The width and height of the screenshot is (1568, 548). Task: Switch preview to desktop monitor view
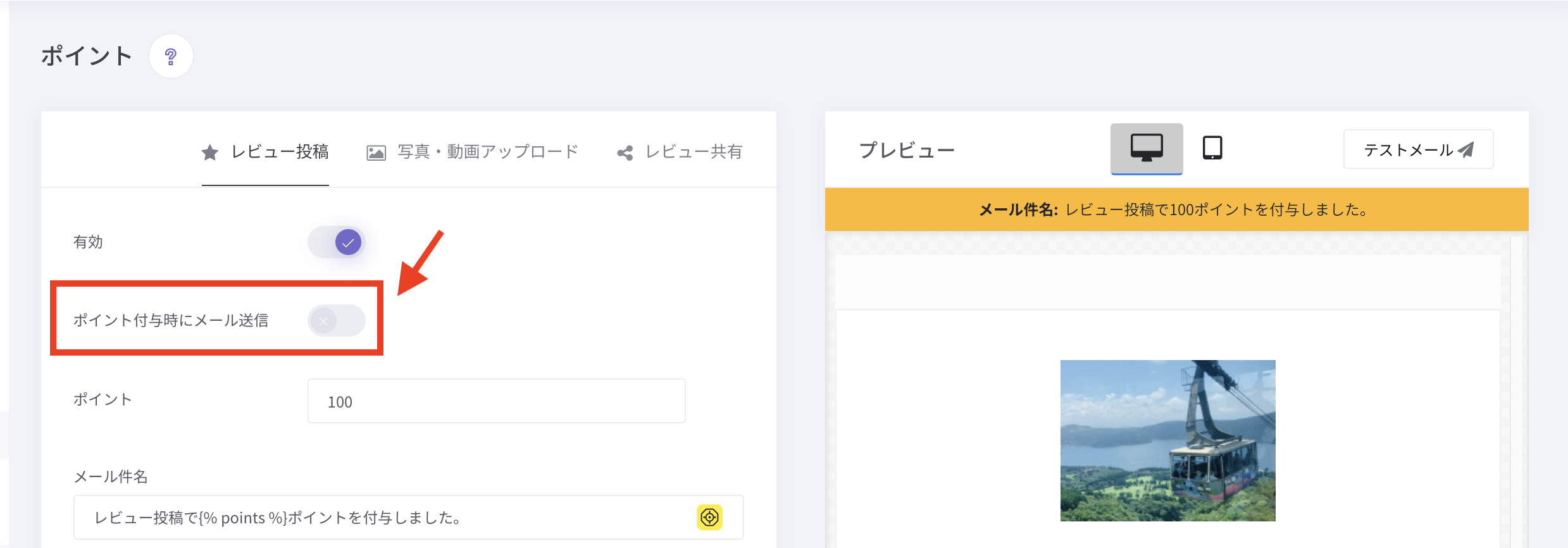pos(1146,148)
